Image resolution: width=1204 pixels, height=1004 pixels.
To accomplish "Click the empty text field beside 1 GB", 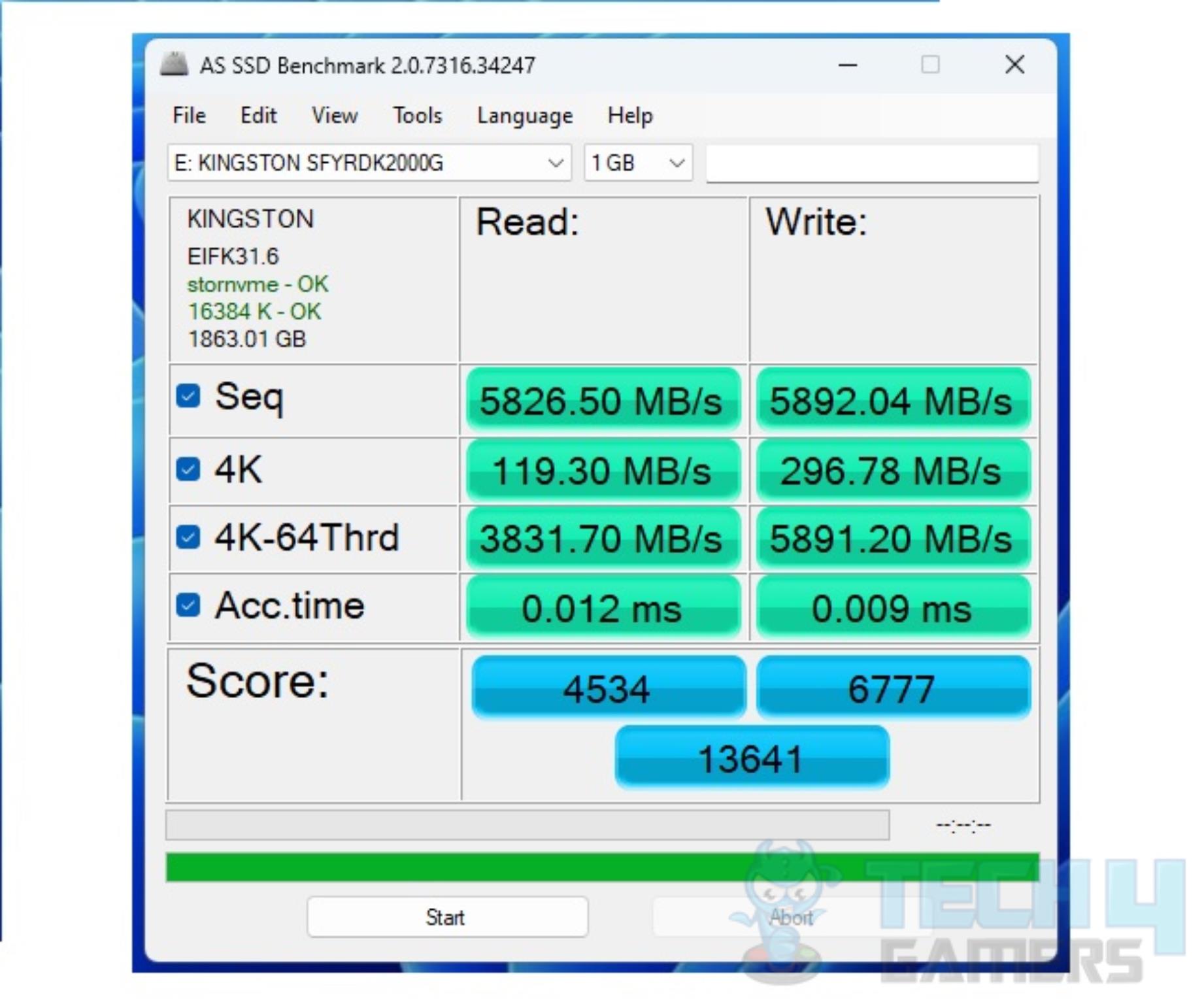I will pos(872,163).
